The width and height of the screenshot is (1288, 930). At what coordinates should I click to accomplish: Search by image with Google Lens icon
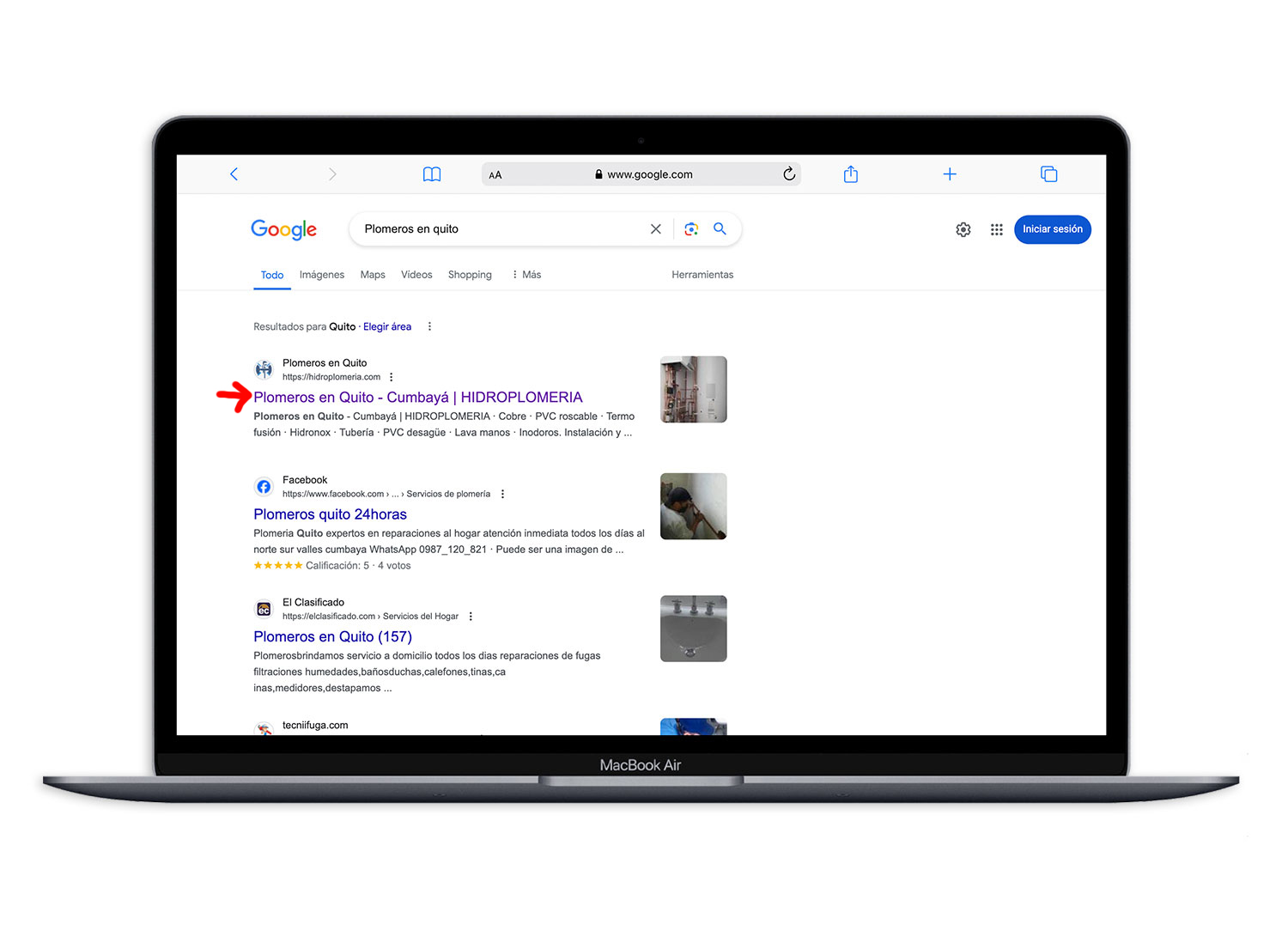(x=691, y=229)
